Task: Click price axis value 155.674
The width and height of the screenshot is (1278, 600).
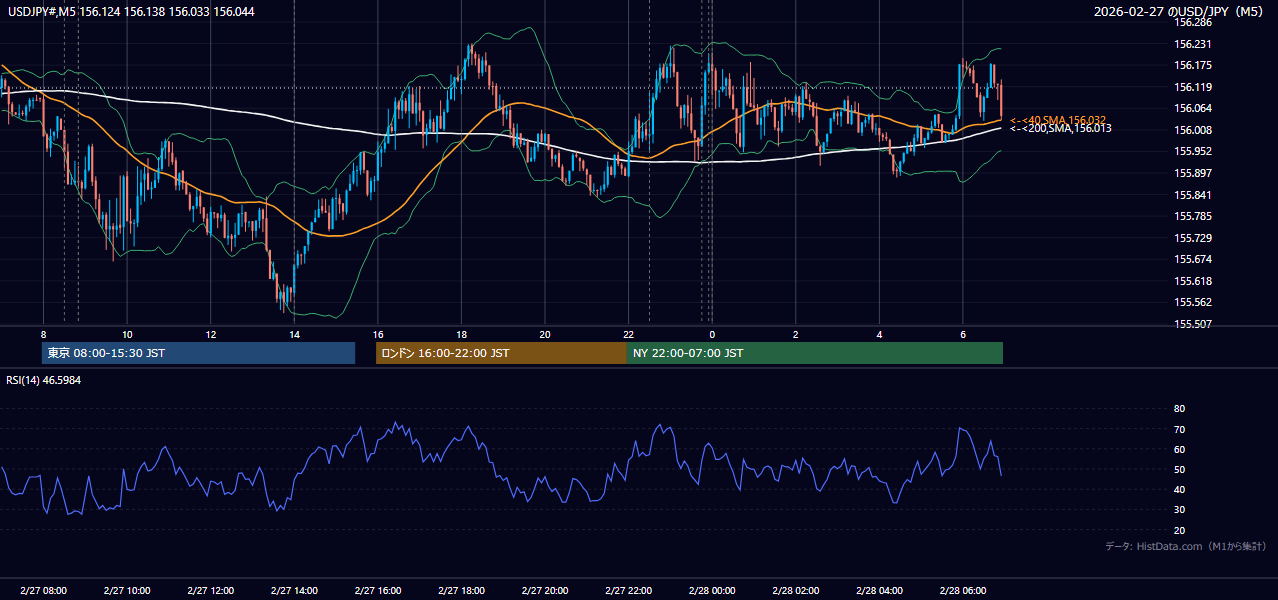Action: point(1193,259)
